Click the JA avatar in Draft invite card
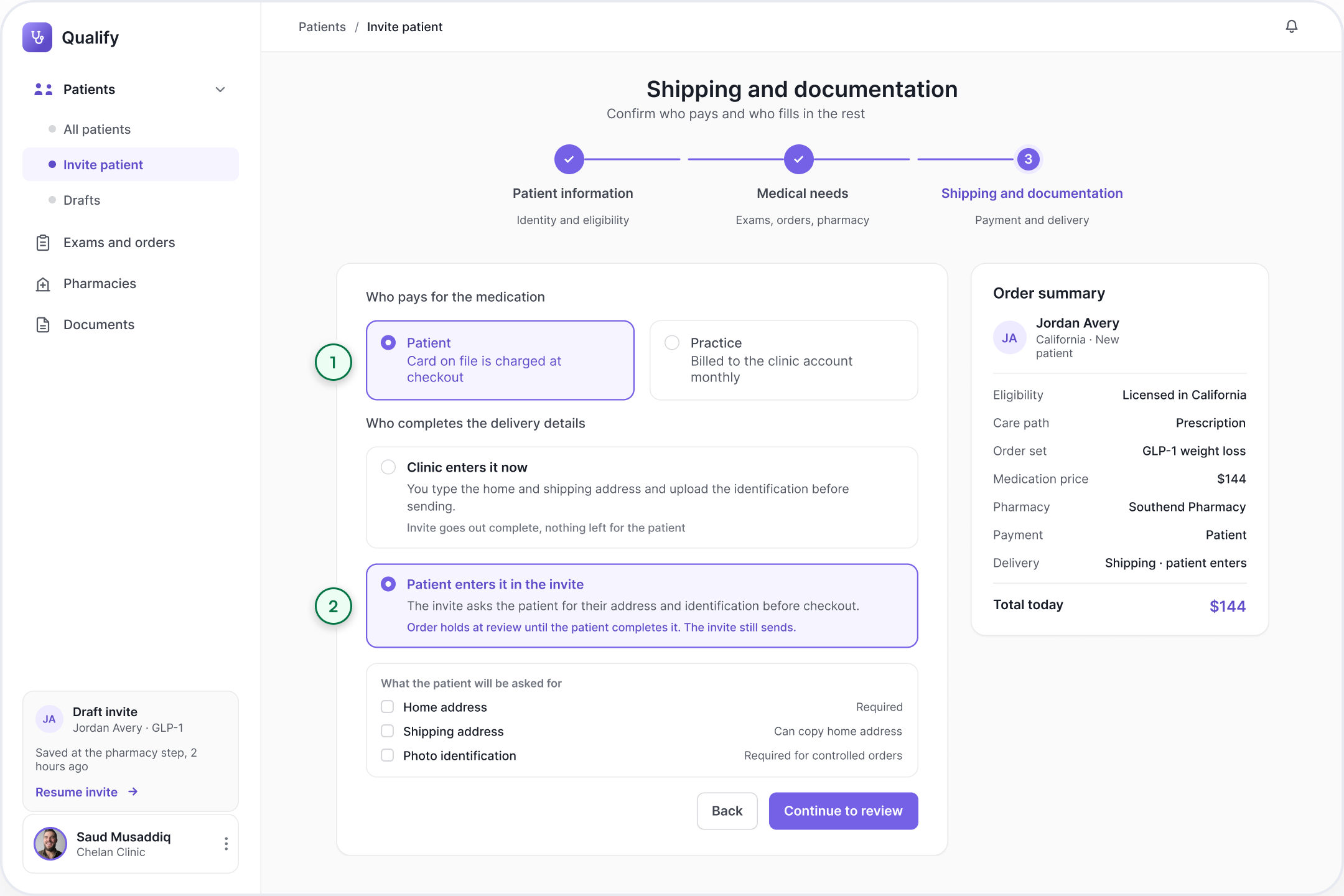1344x896 pixels. (x=49, y=719)
